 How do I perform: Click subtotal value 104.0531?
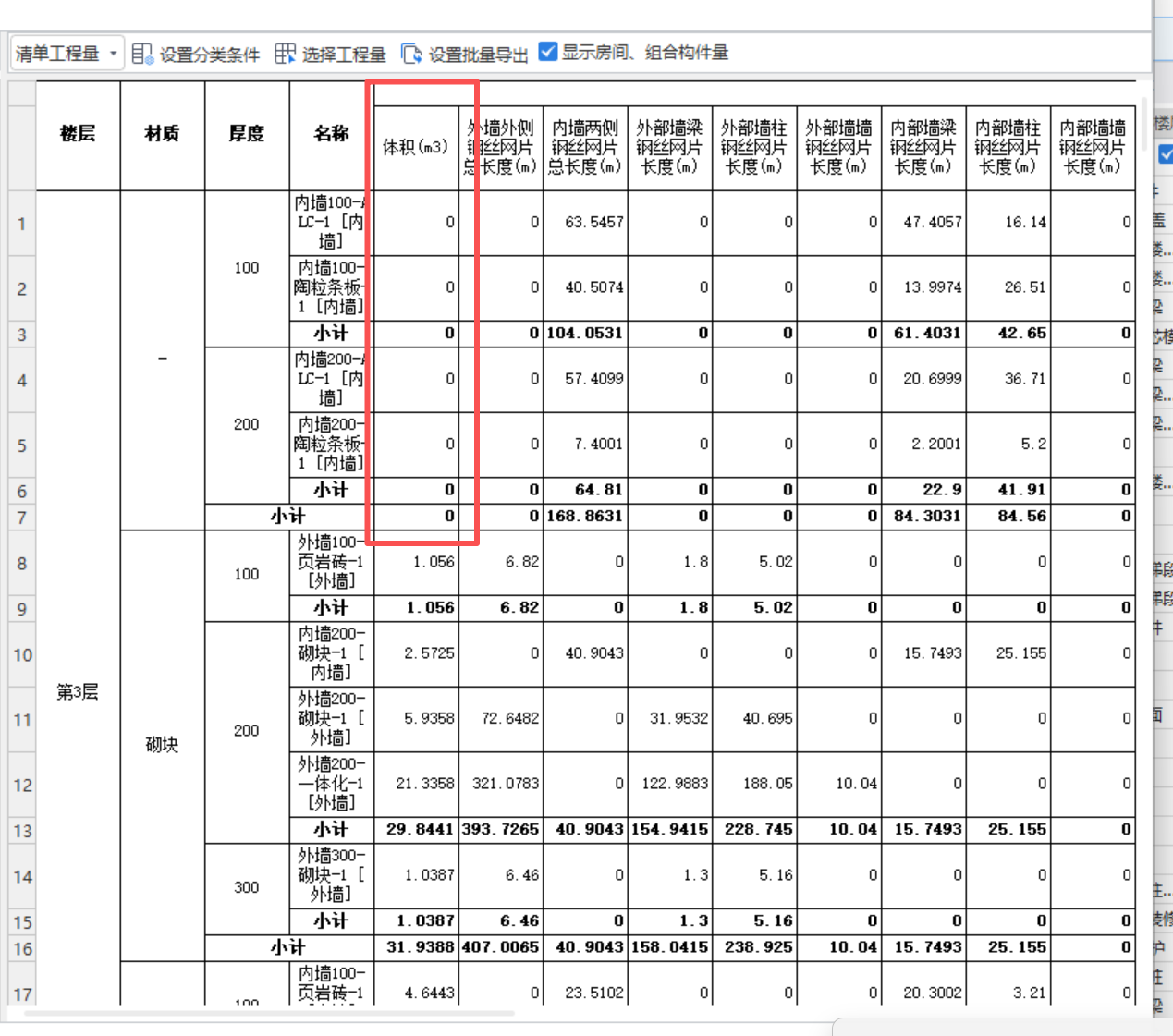(585, 333)
